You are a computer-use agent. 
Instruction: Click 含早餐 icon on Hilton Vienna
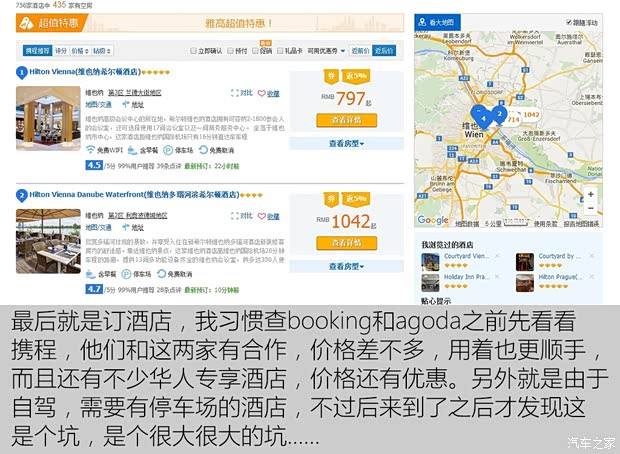tap(132, 150)
